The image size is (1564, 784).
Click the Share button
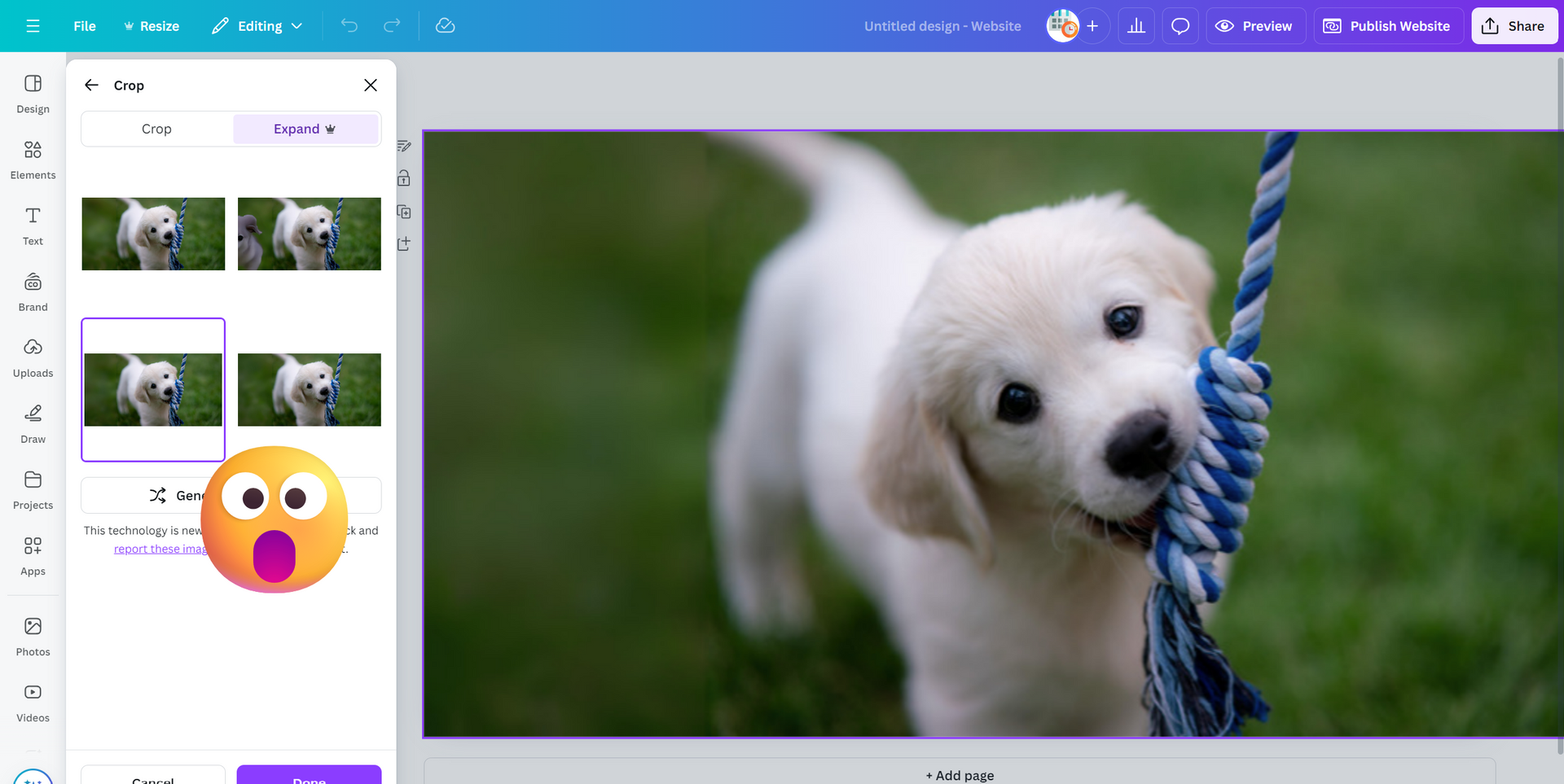coord(1513,26)
